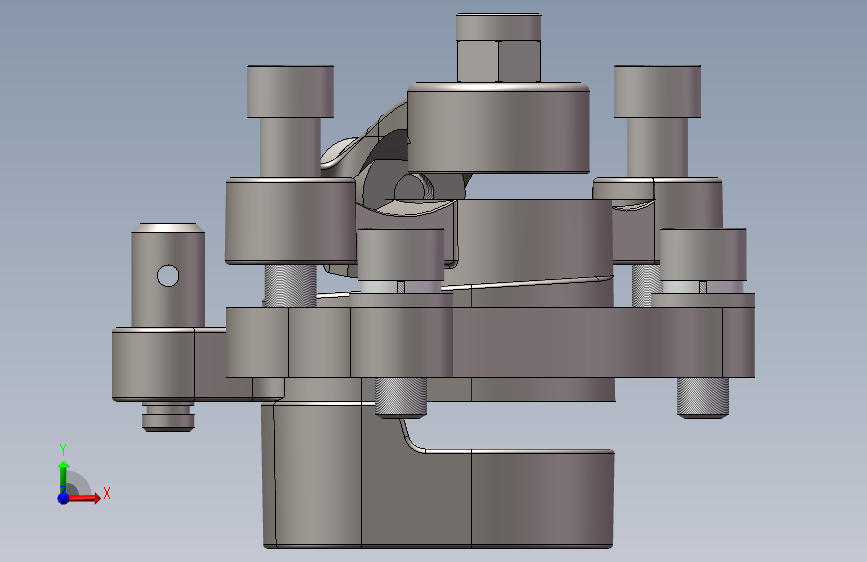Select the right threaded stud below the plate
This screenshot has height=562, width=867.
click(703, 397)
